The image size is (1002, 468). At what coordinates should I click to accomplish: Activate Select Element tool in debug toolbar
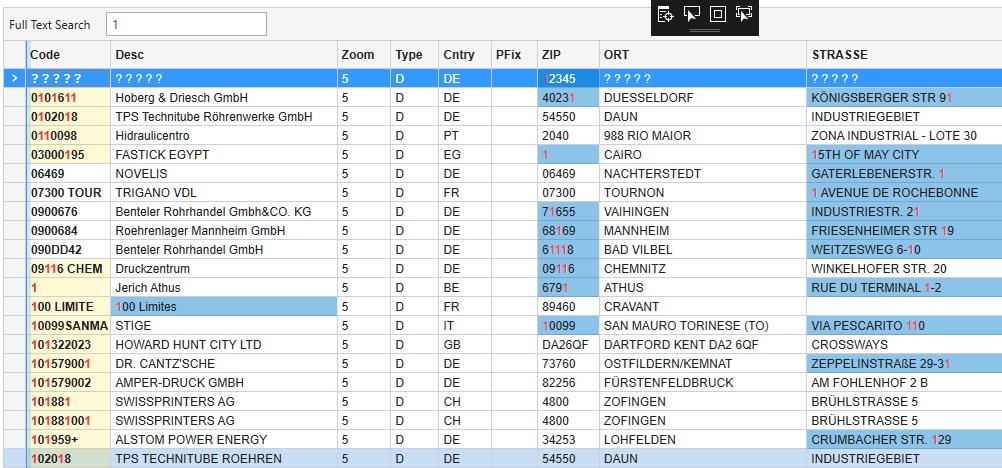click(x=692, y=14)
